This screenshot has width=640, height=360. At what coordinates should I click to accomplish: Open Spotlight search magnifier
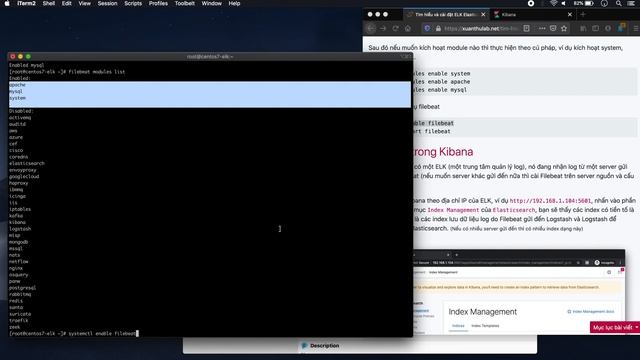[x=619, y=3]
